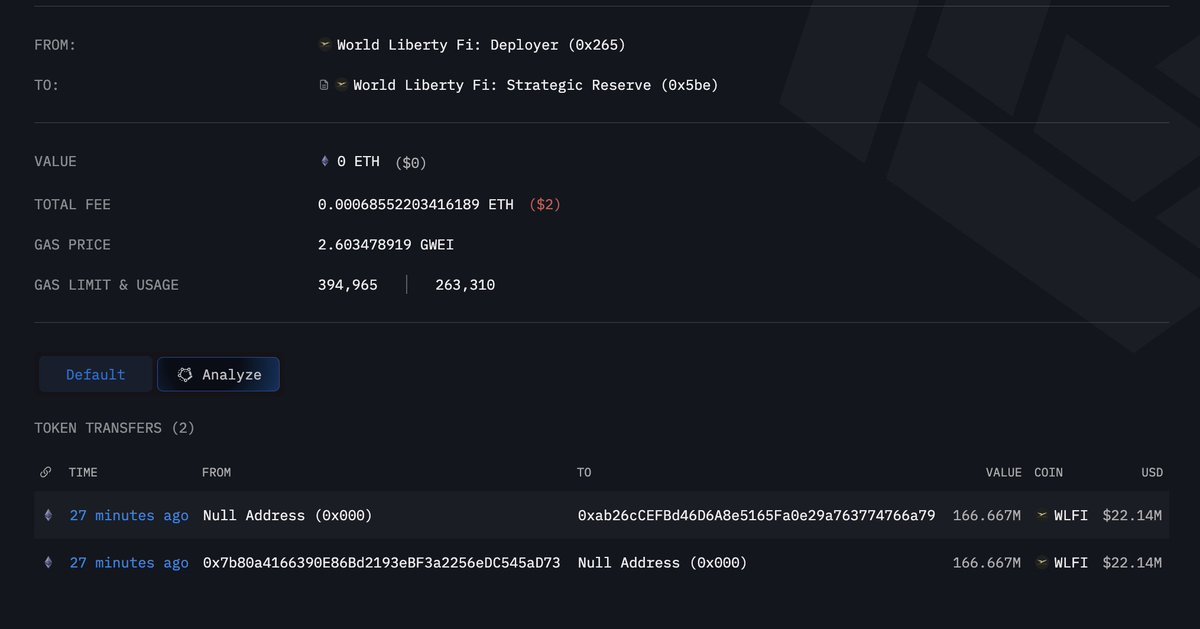1200x629 pixels.
Task: Click the USD column header
Action: [1152, 472]
